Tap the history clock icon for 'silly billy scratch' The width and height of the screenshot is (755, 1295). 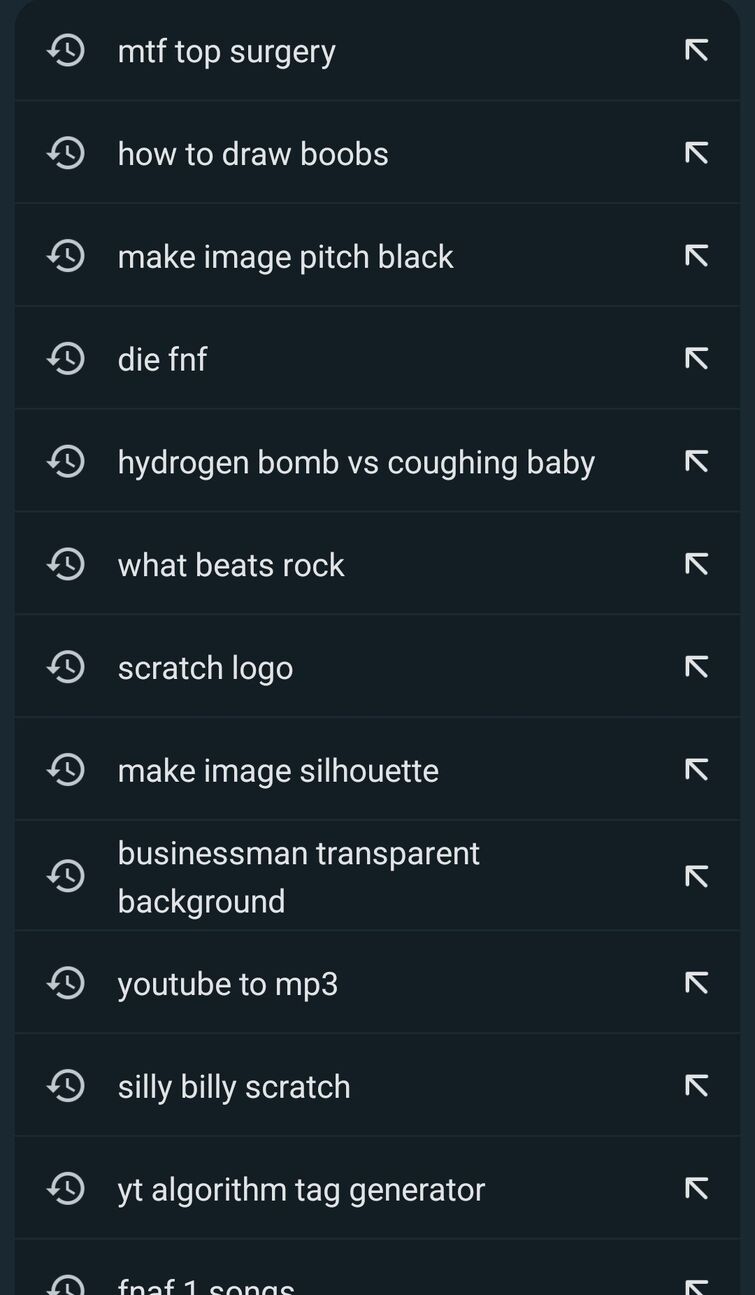point(66,1085)
